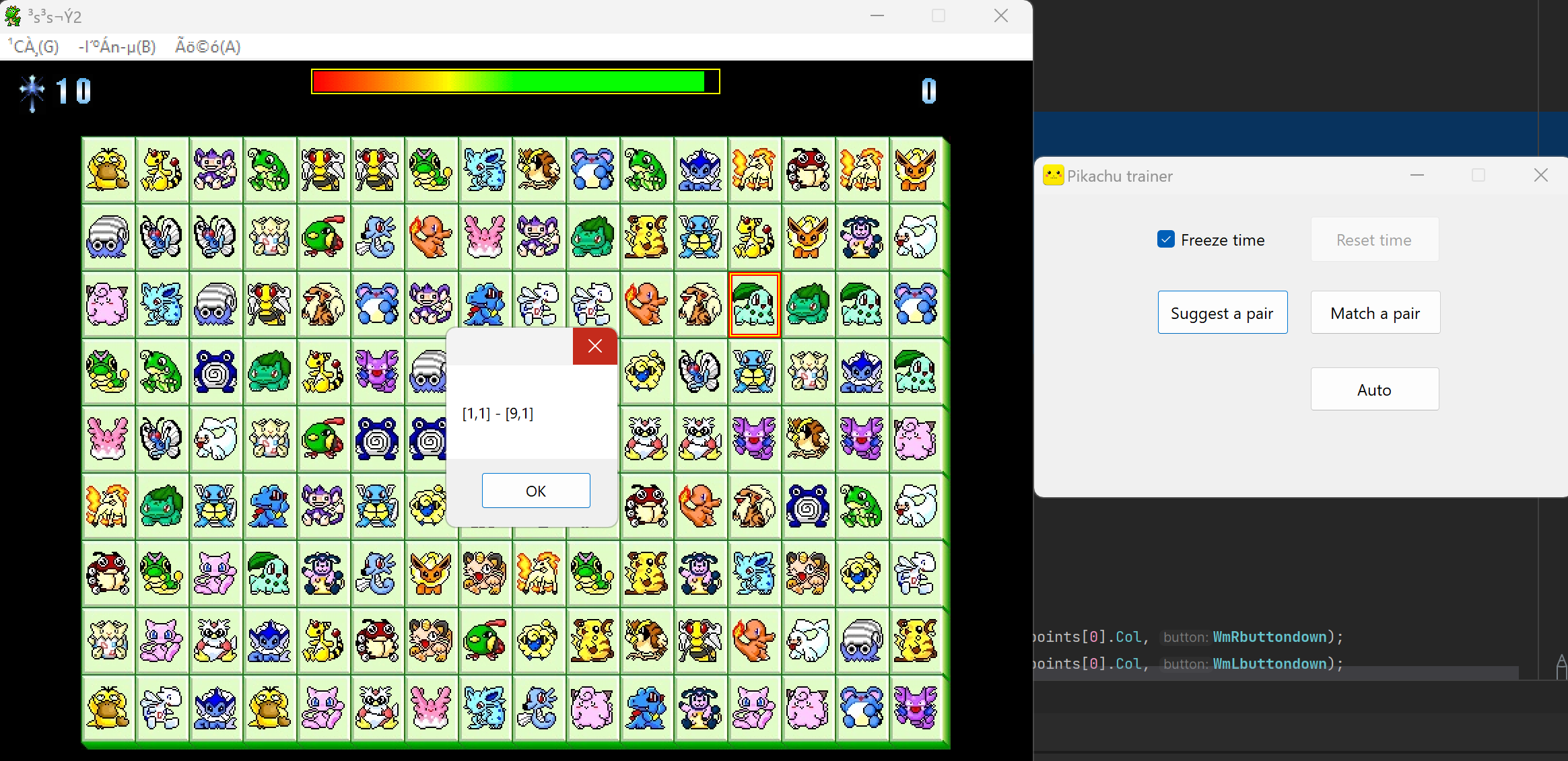Click the rainbow time remaining bar
Image resolution: width=1568 pixels, height=761 pixels.
pyautogui.click(x=516, y=81)
